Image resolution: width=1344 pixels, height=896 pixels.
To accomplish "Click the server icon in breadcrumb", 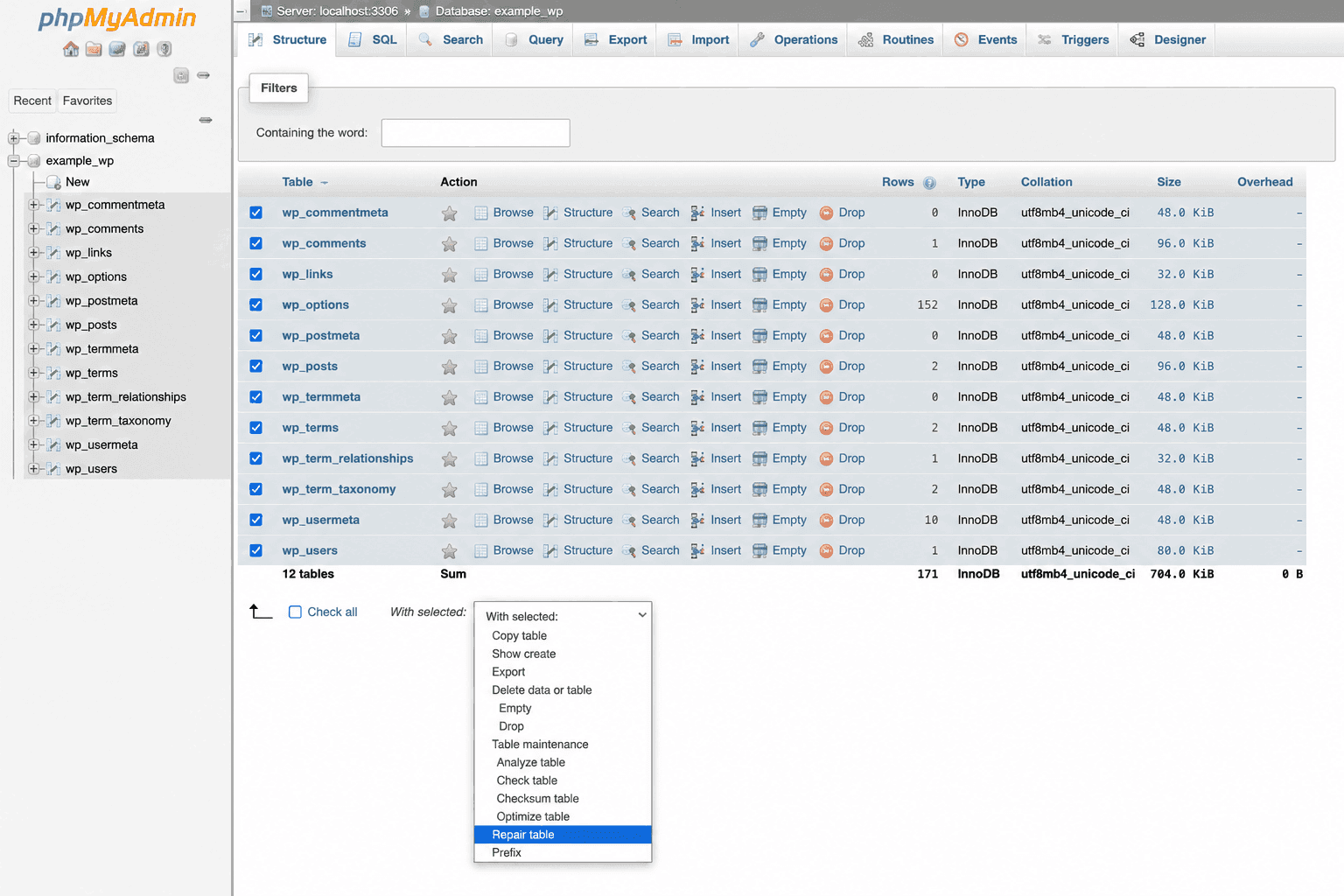I will click(267, 11).
